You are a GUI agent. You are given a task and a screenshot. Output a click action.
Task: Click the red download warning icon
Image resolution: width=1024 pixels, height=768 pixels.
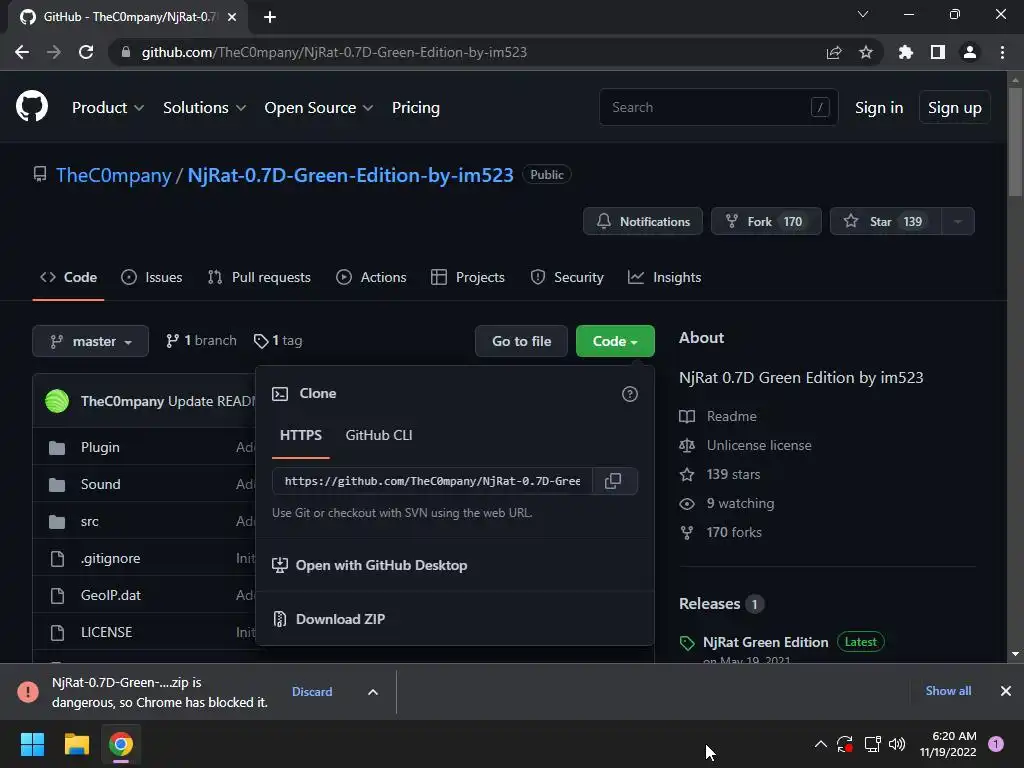(x=27, y=692)
